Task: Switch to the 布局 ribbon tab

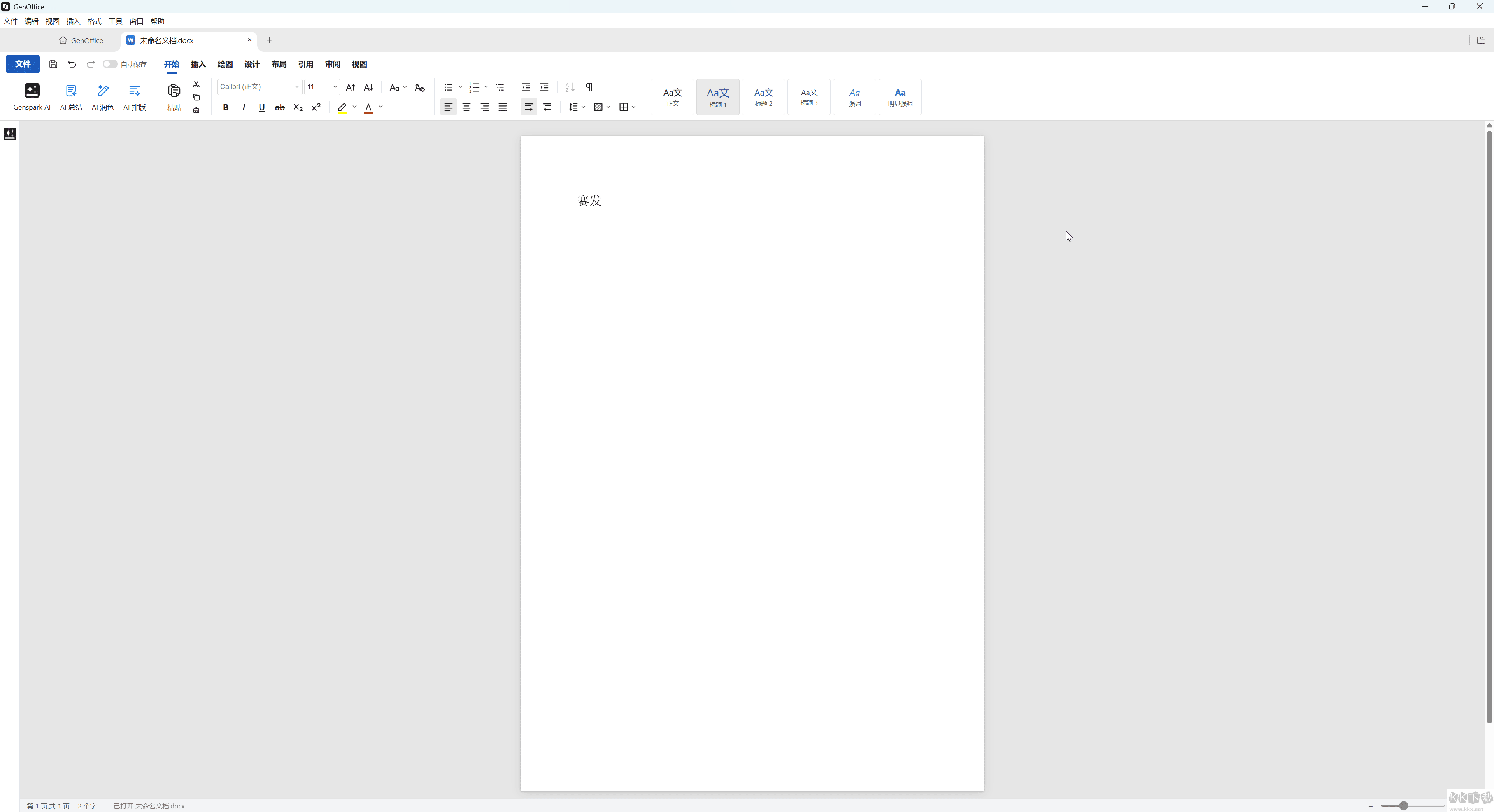Action: (279, 64)
